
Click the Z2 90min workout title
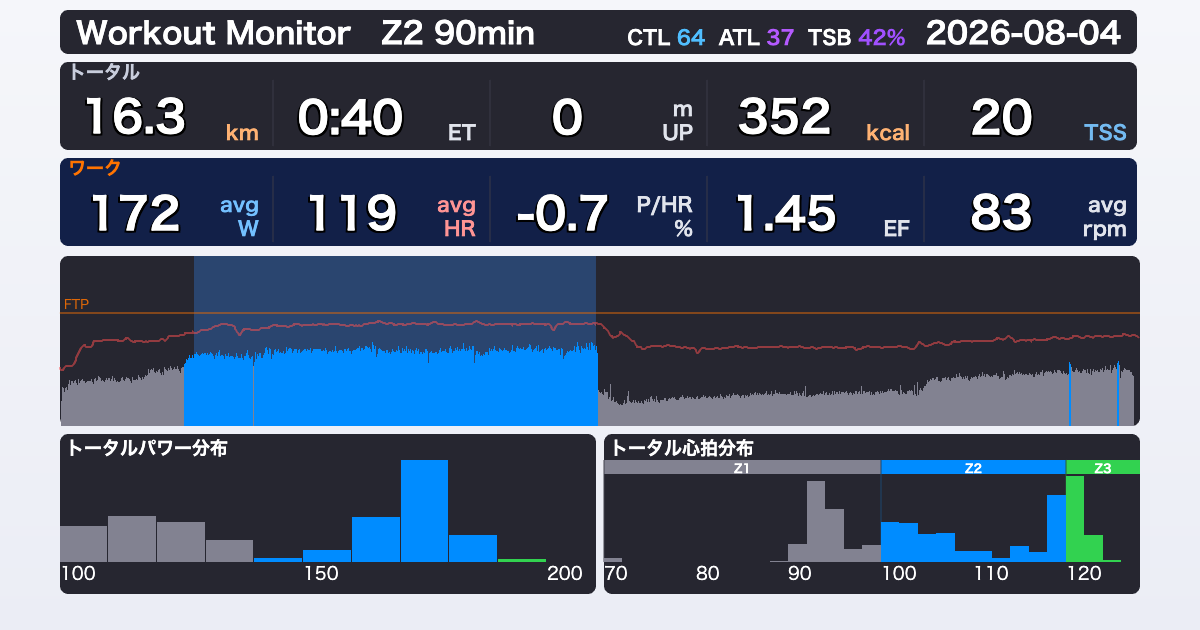[x=458, y=34]
